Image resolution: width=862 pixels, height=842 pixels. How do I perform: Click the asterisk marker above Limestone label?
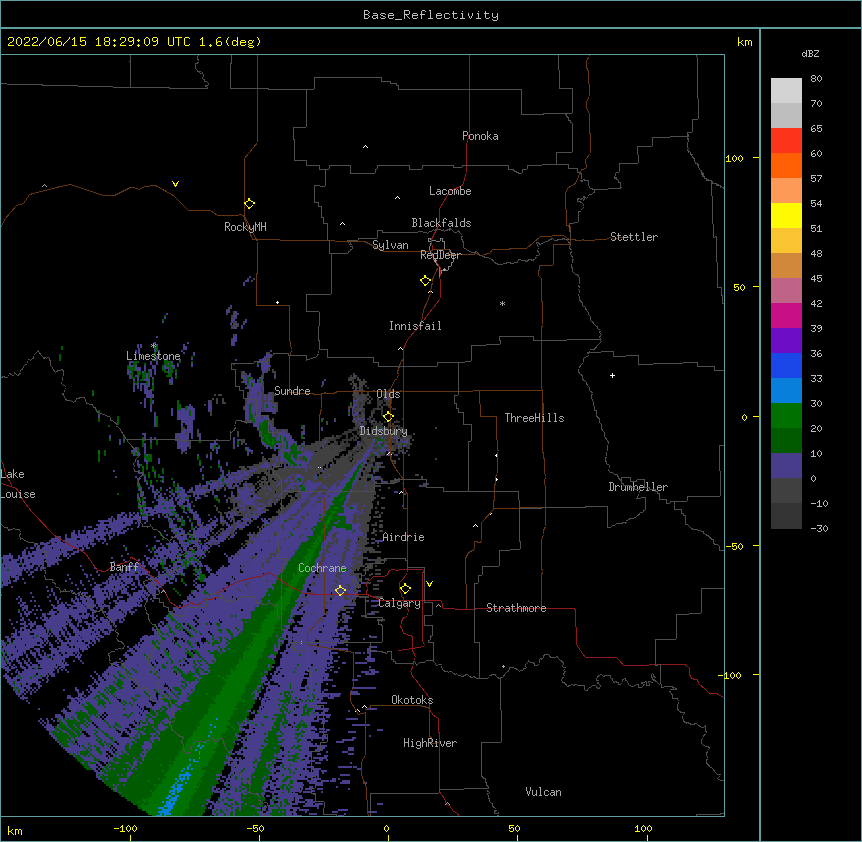[154, 346]
